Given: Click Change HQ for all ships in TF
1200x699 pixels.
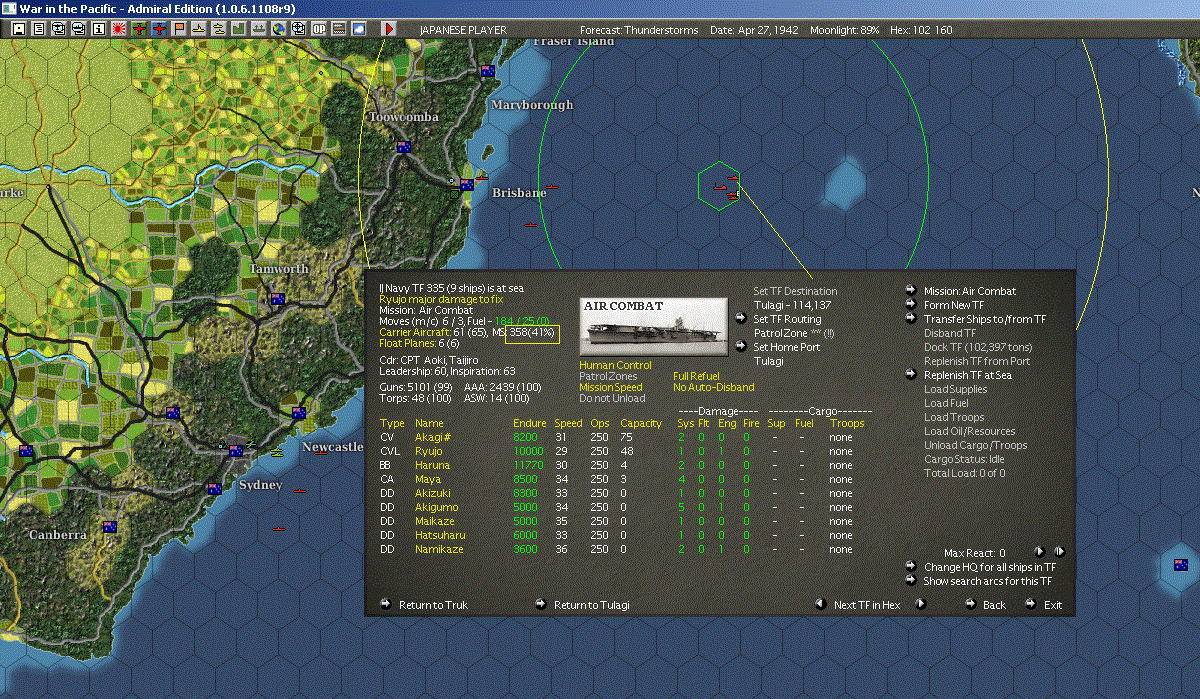Looking at the screenshot, I should tap(989, 567).
